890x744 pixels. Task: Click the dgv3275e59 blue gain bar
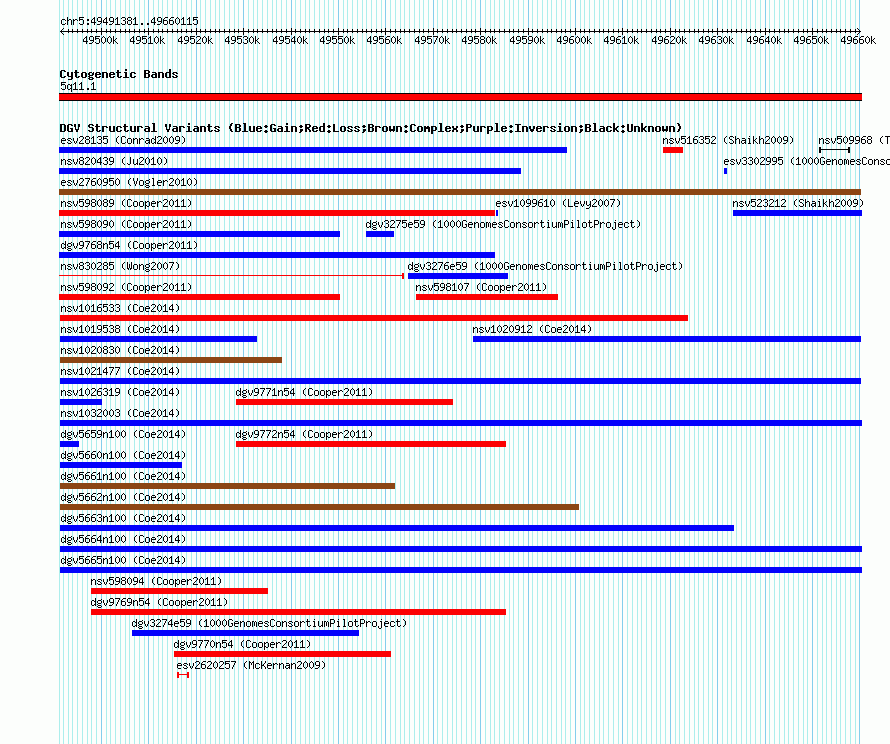(380, 234)
